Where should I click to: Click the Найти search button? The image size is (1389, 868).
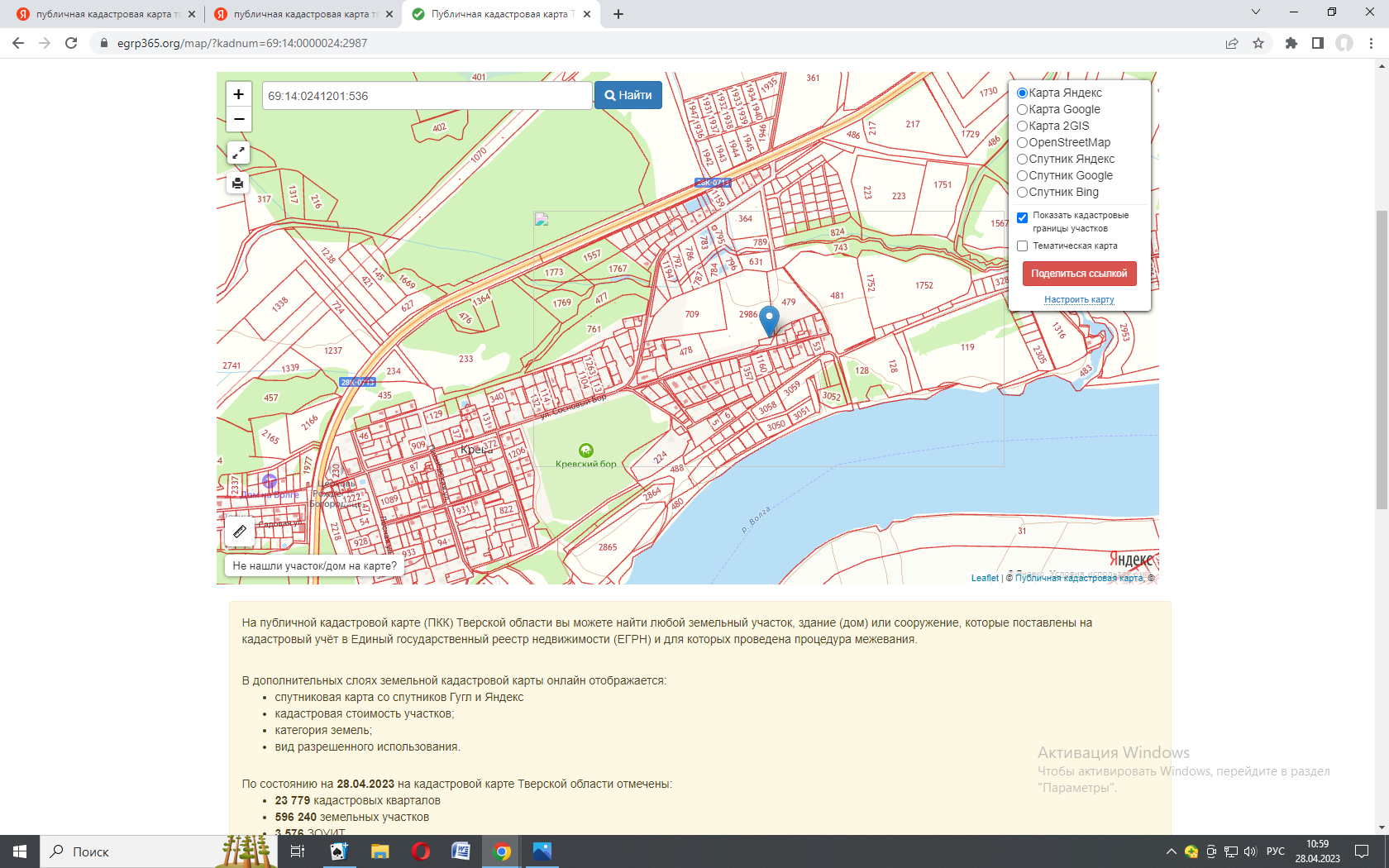[628, 95]
